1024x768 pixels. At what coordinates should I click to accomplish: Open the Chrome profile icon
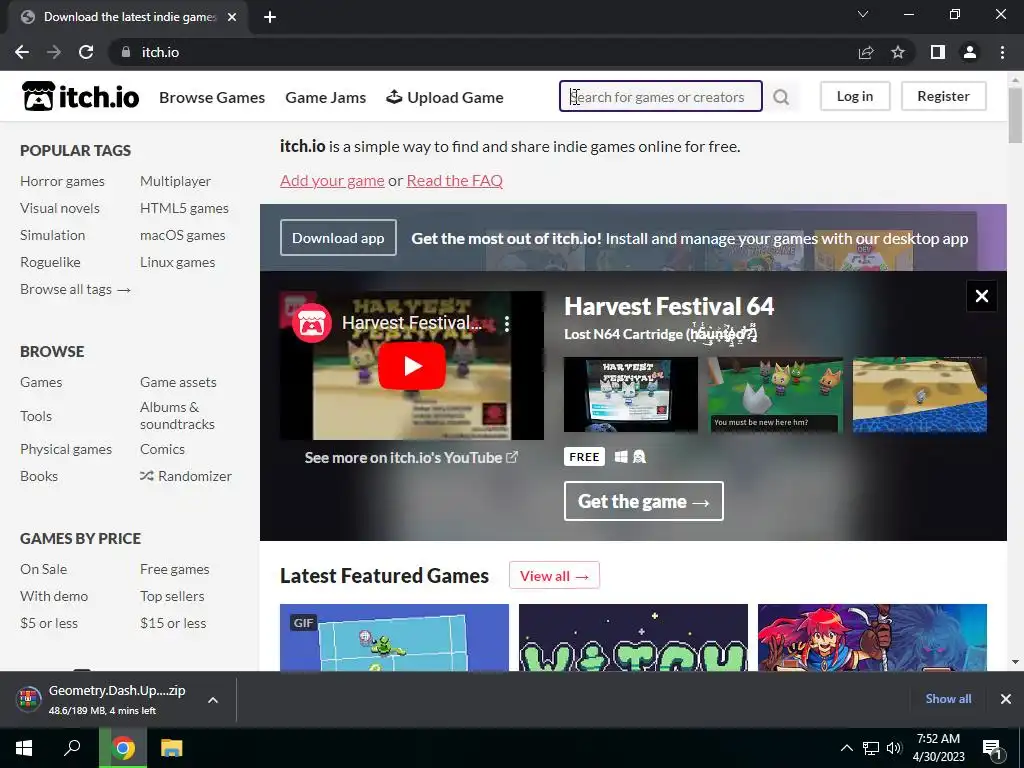point(970,52)
